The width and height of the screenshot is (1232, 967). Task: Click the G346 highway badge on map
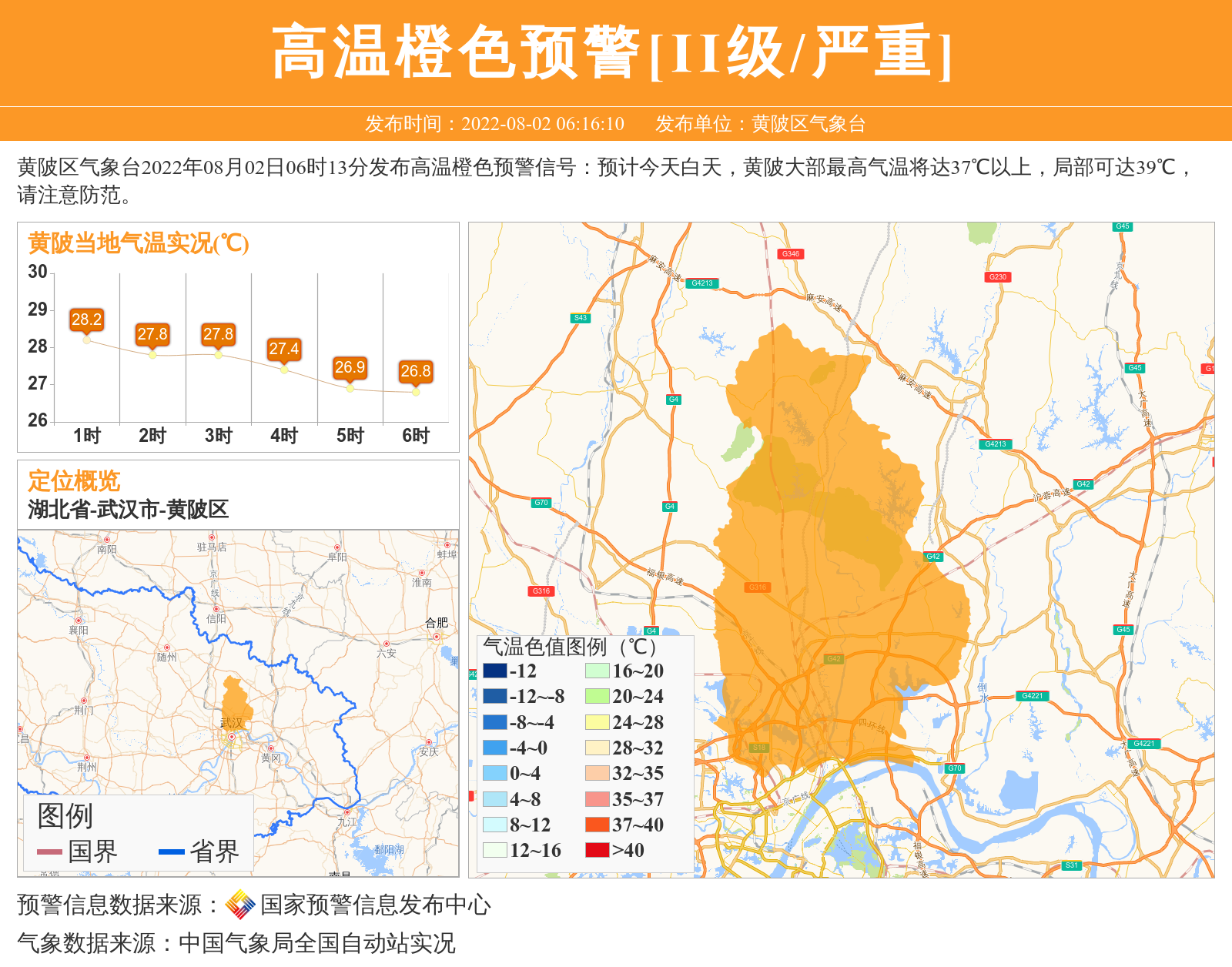click(x=790, y=254)
